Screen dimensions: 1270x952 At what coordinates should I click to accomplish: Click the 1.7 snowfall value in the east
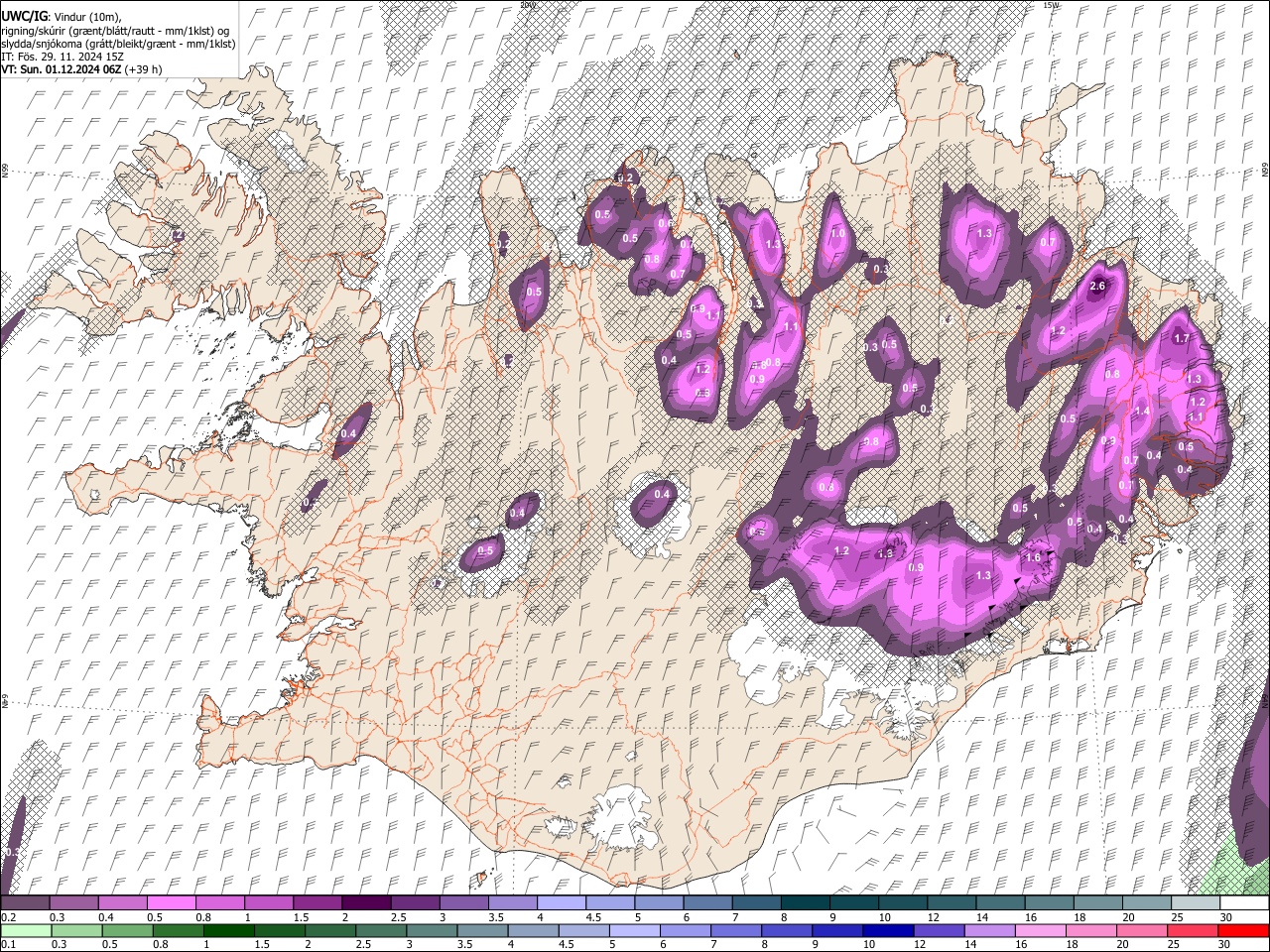[1181, 338]
